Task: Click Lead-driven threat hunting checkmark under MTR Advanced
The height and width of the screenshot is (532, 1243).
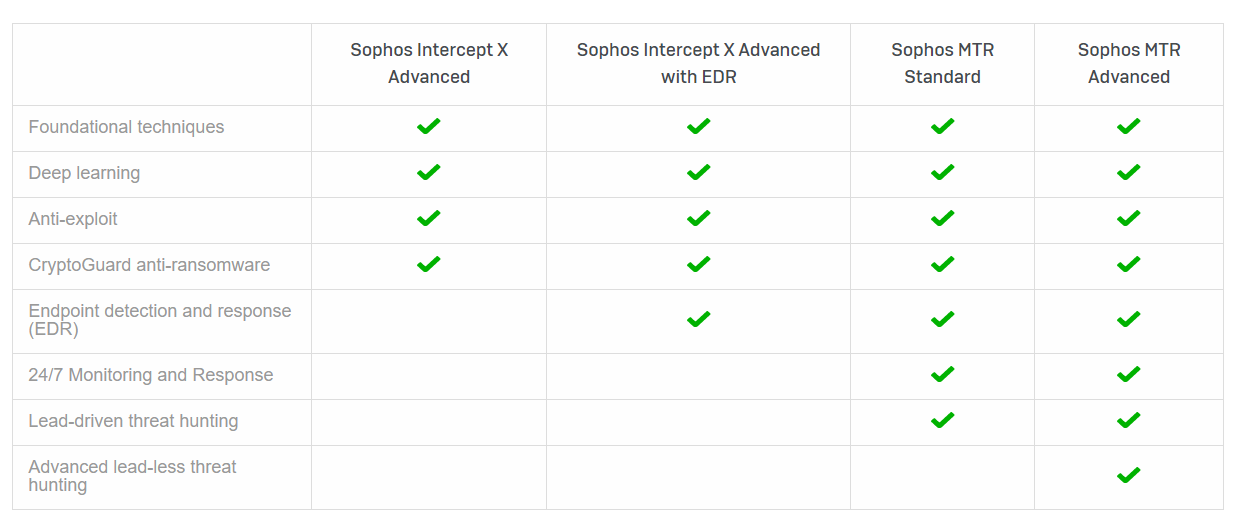Action: pyautogui.click(x=1128, y=421)
